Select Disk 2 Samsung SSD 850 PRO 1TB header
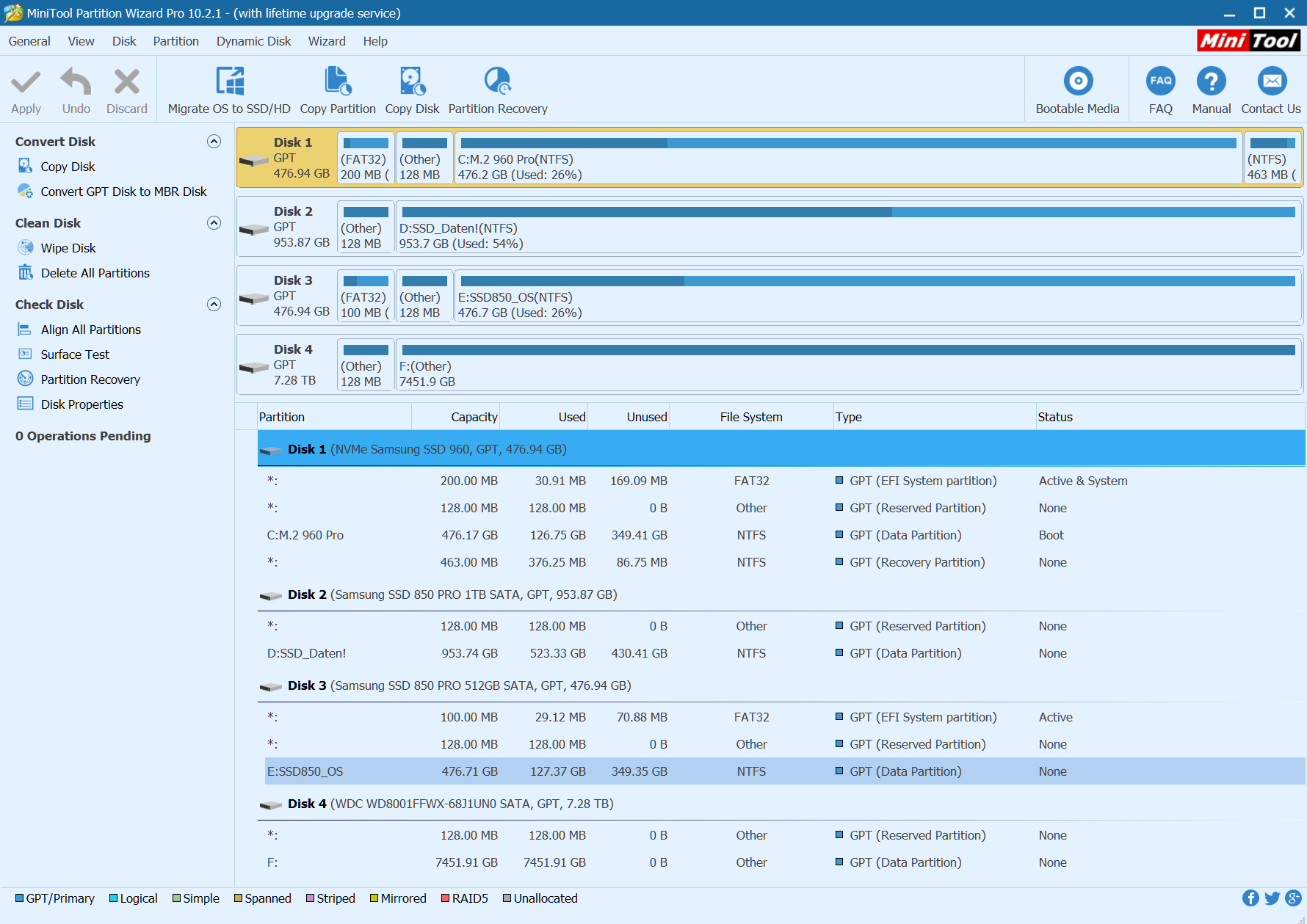This screenshot has width=1307, height=924. pos(781,594)
